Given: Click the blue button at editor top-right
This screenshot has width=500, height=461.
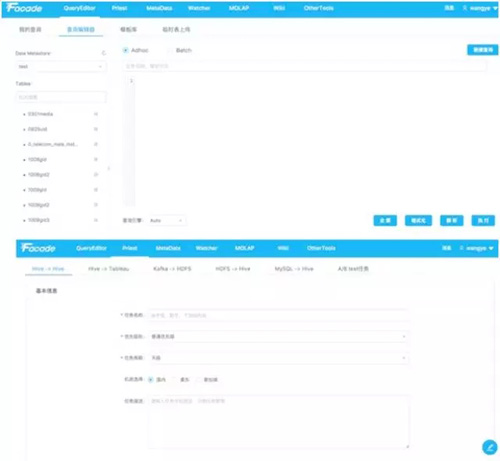Looking at the screenshot, I should (482, 50).
